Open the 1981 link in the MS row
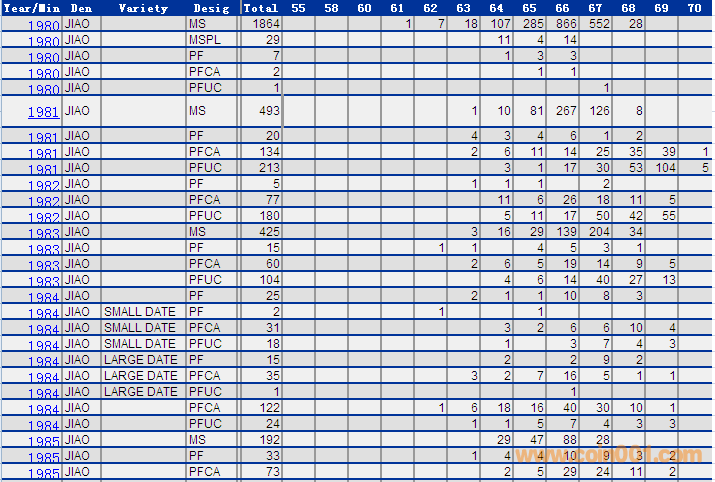The width and height of the screenshot is (715, 482). pos(44,112)
